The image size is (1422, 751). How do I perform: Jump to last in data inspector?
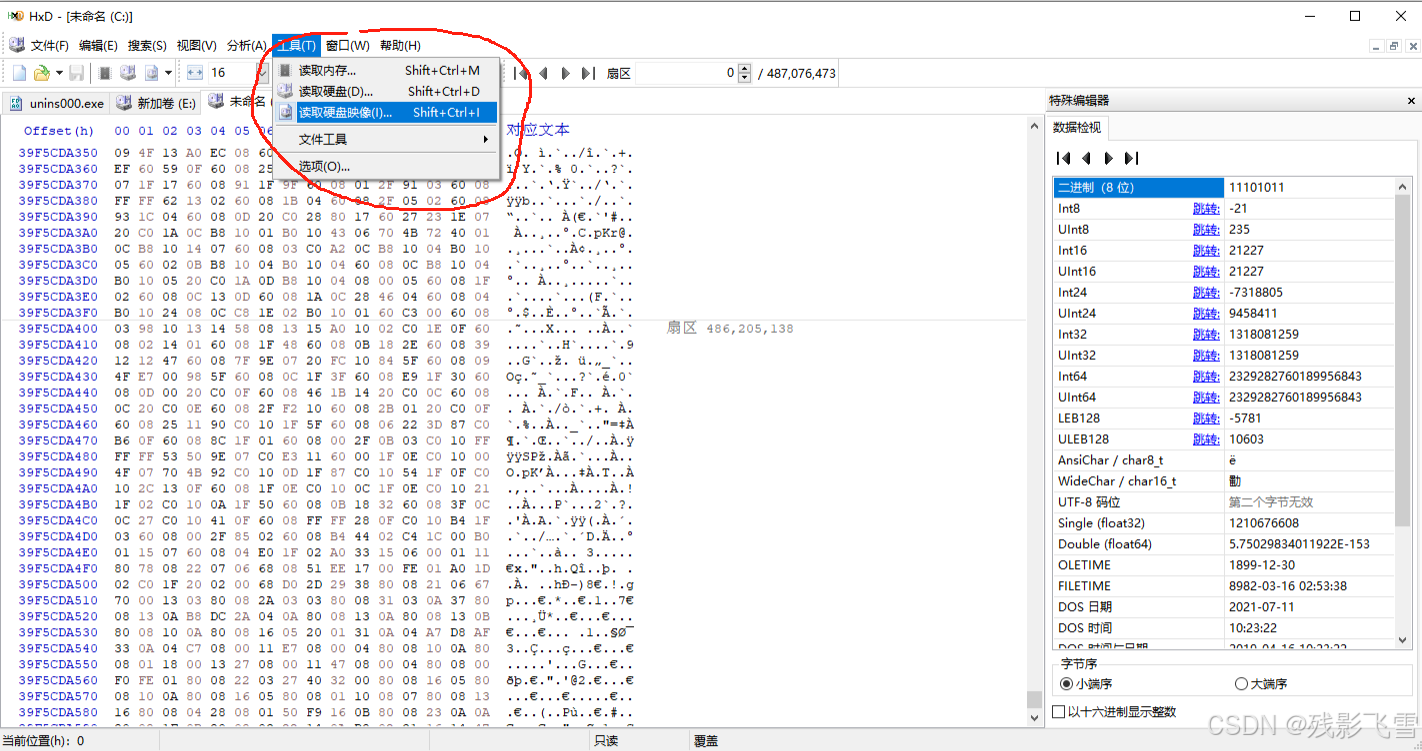(x=1131, y=158)
